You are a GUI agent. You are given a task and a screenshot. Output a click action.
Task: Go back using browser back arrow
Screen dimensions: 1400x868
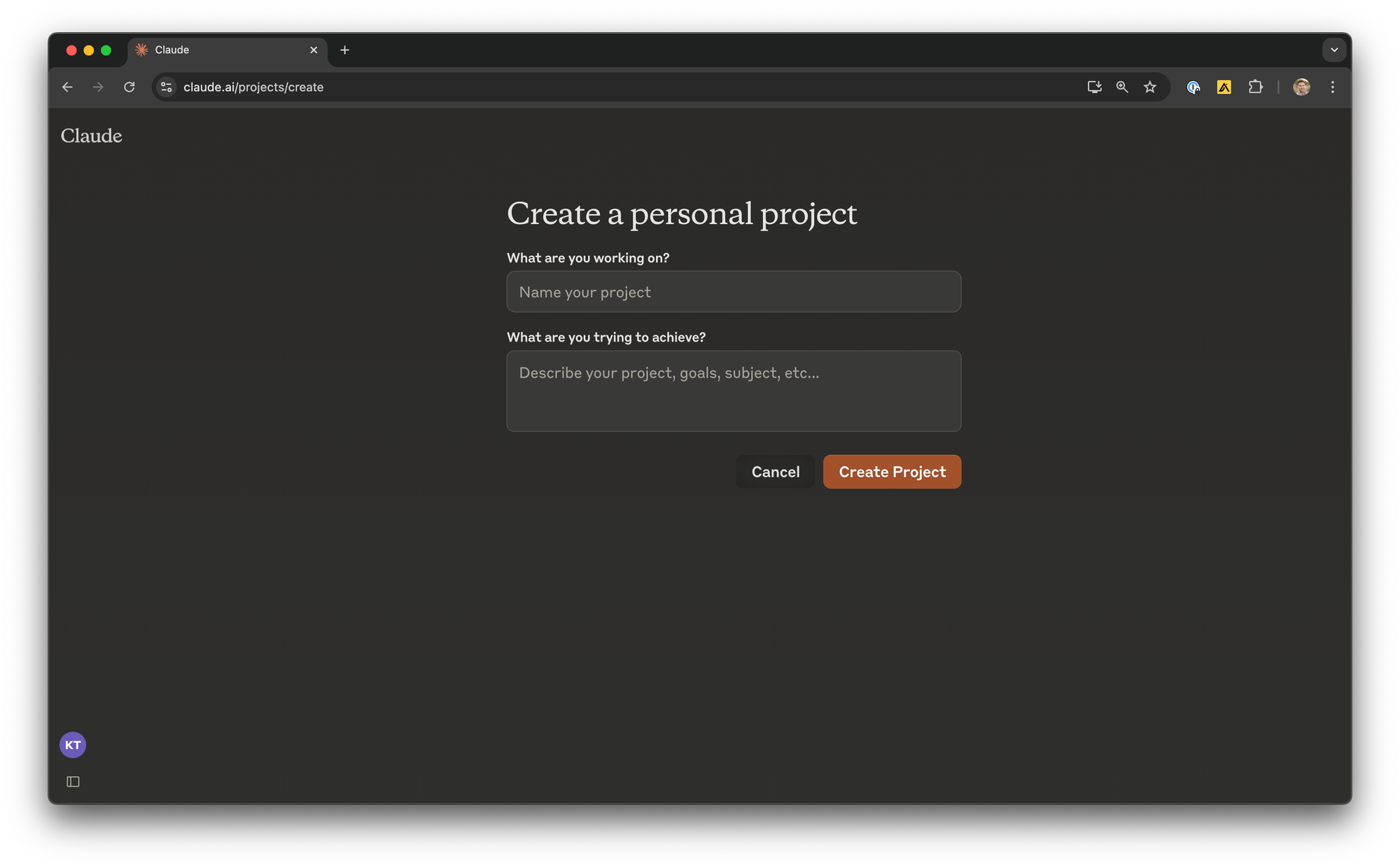click(67, 87)
